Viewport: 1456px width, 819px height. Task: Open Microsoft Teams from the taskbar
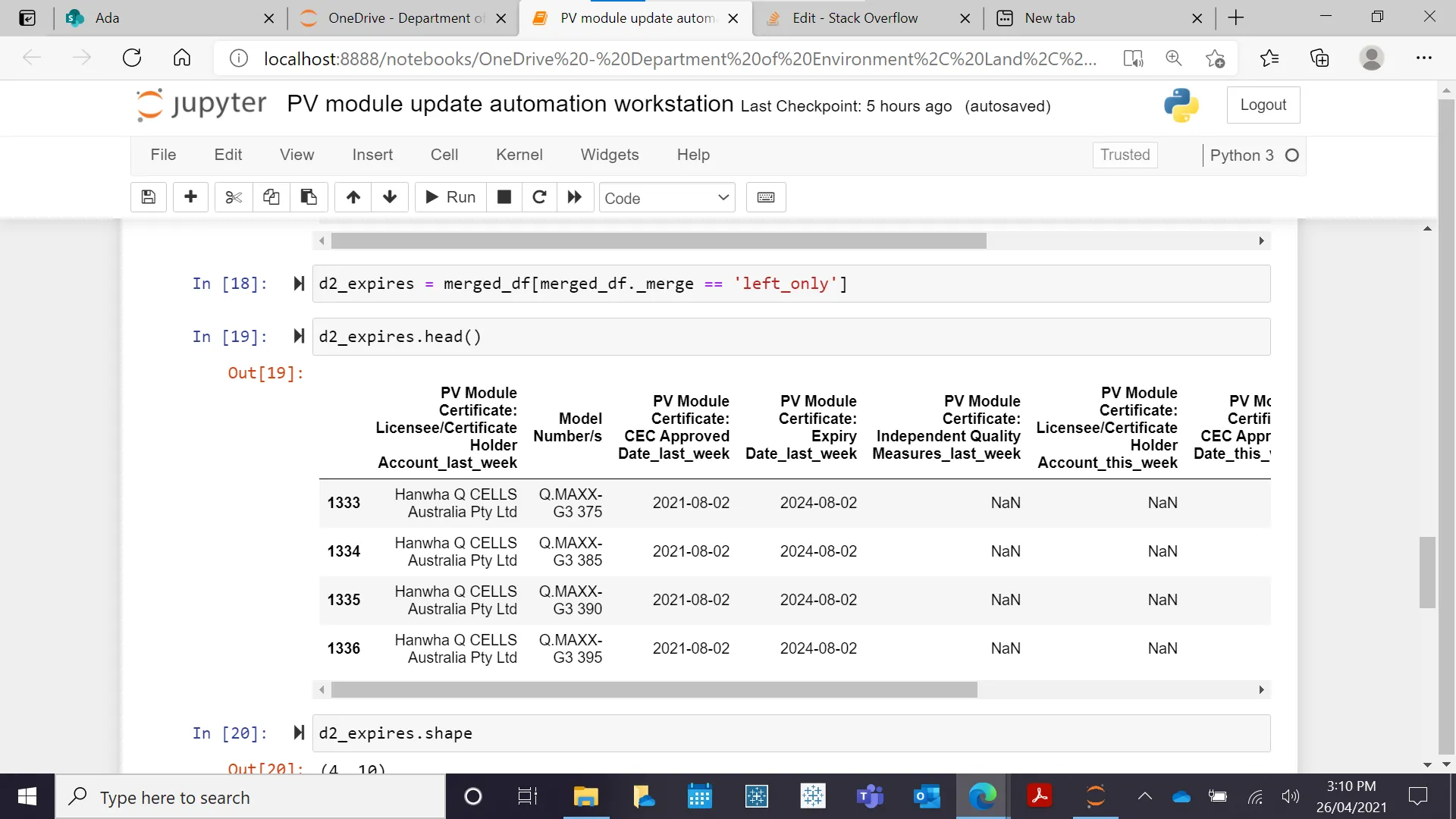click(870, 796)
